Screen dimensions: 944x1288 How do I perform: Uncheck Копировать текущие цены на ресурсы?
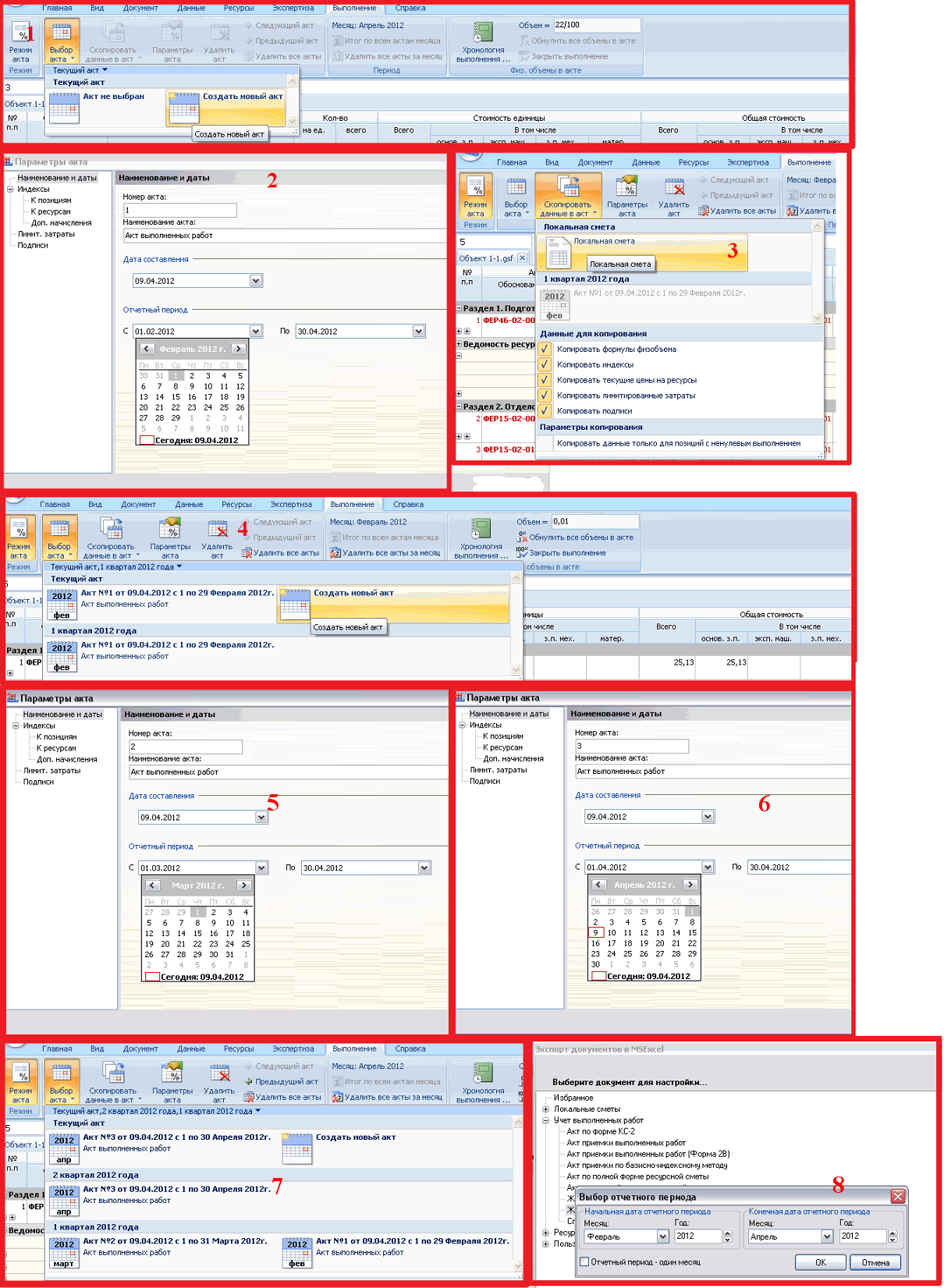point(545,381)
